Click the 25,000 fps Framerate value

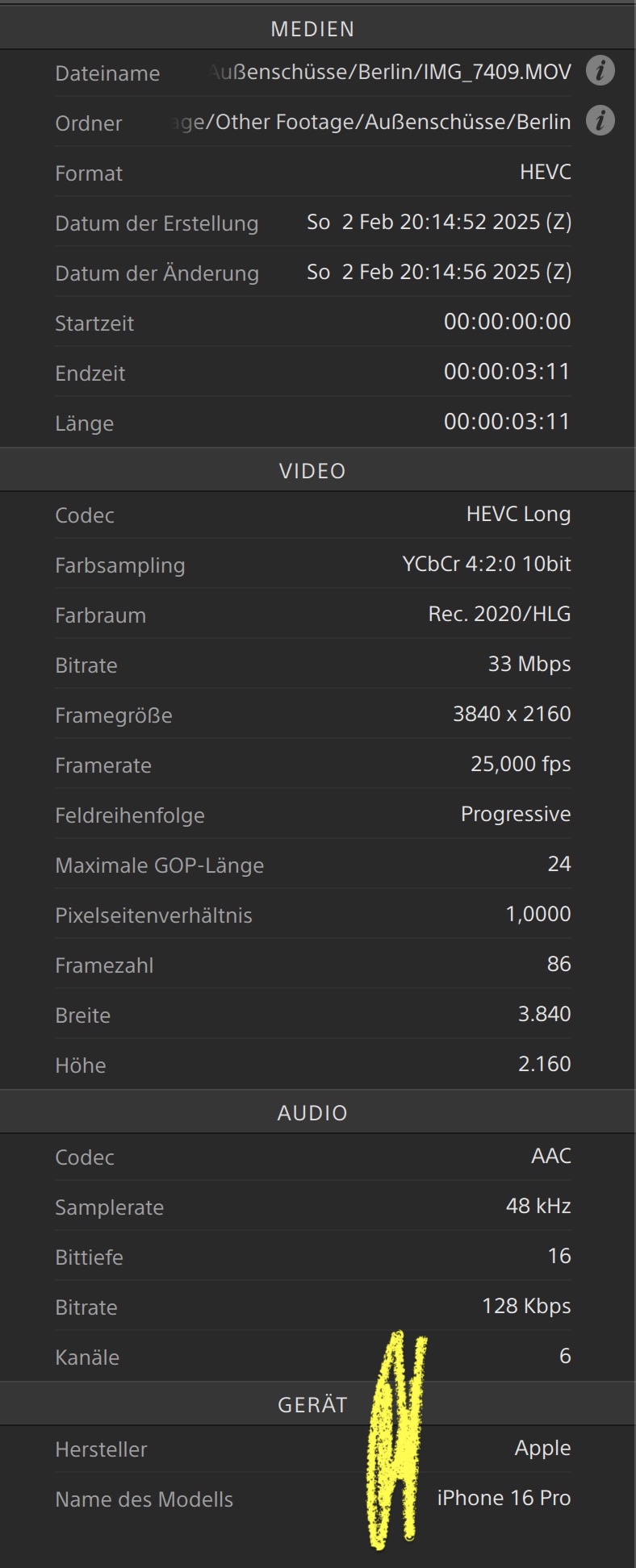[521, 765]
